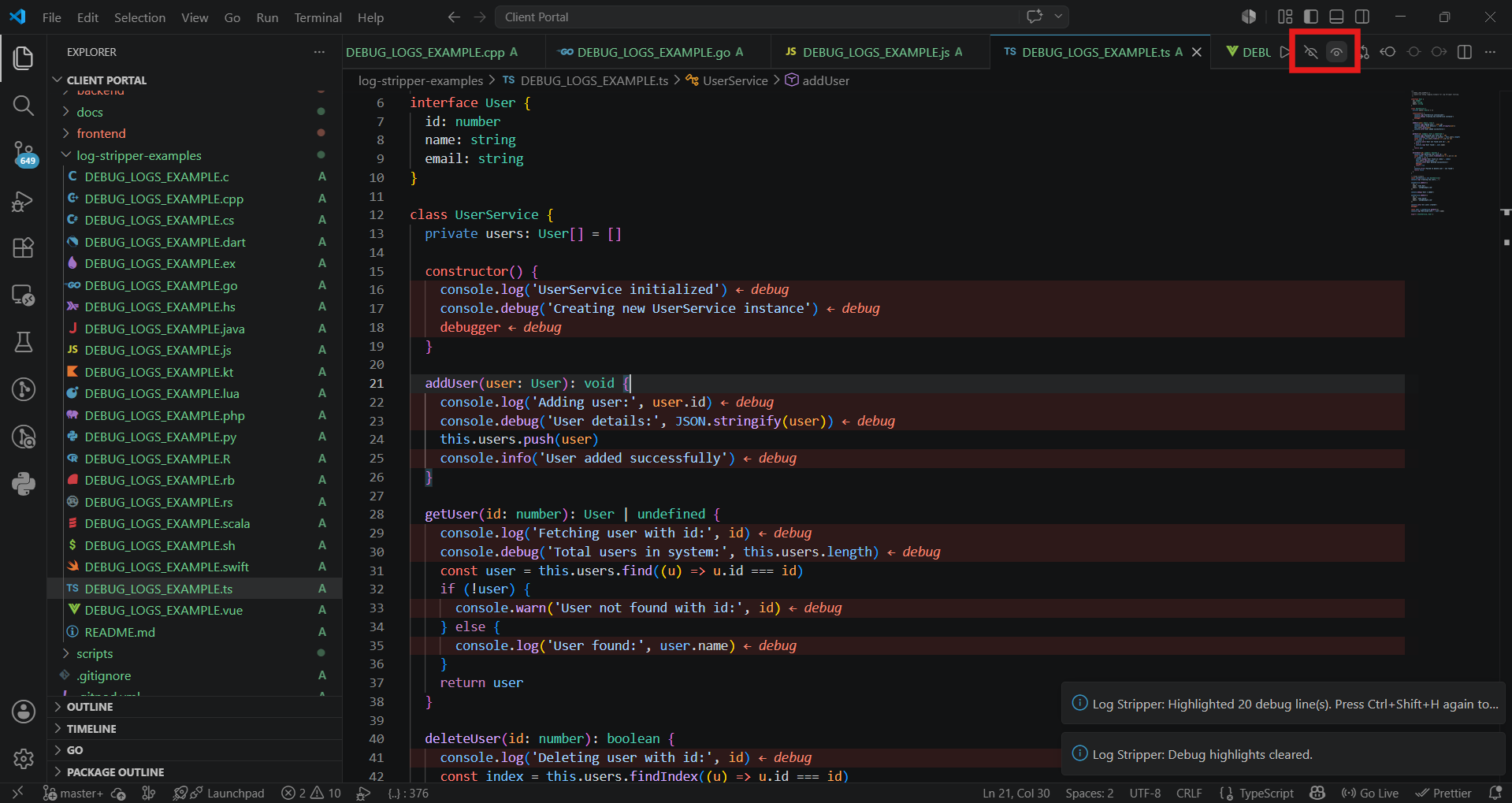Screen dimensions: 1512x803
Task: Open Manage settings gear icon
Action: tap(24, 759)
